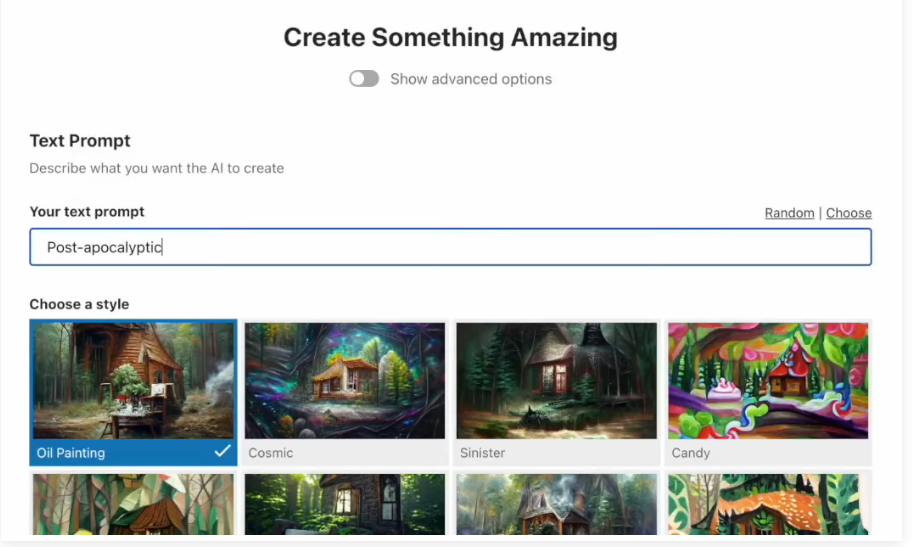The width and height of the screenshot is (917, 547).
Task: Select the Oil Painting preview image
Action: click(x=133, y=380)
